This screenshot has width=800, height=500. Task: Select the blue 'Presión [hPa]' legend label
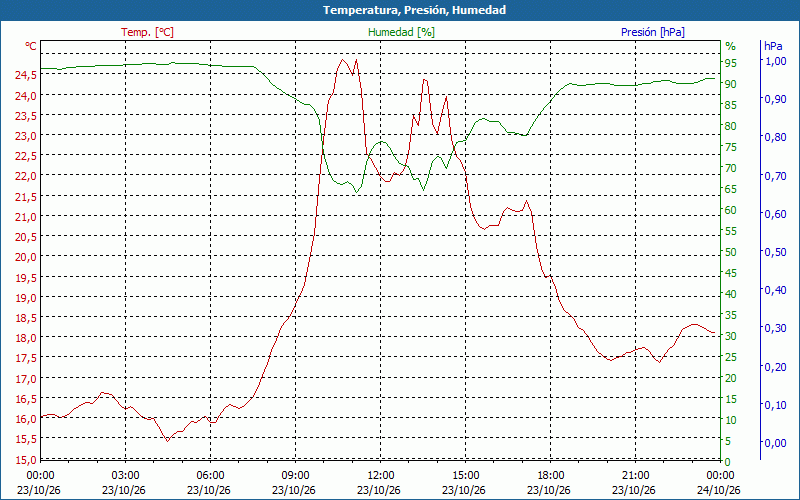click(653, 32)
